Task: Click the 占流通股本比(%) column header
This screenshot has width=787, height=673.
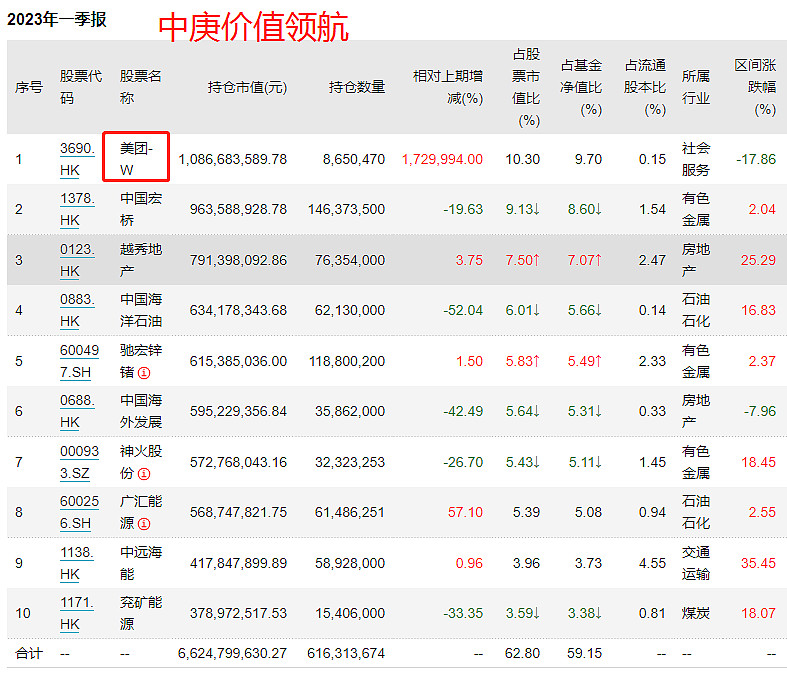Action: [645, 87]
